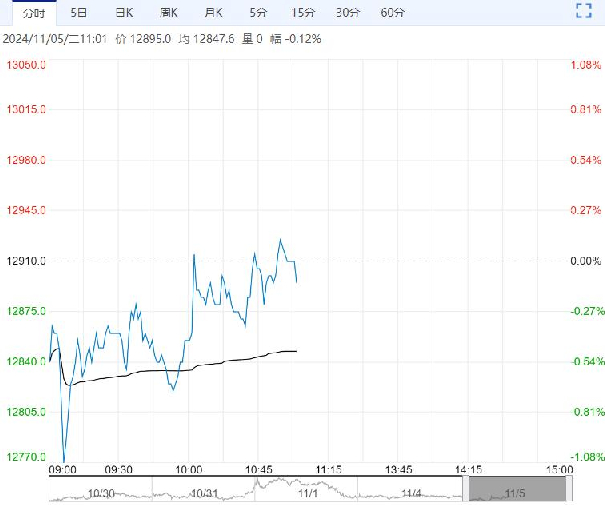Click the 1.08% top percentage label

[x=584, y=65]
